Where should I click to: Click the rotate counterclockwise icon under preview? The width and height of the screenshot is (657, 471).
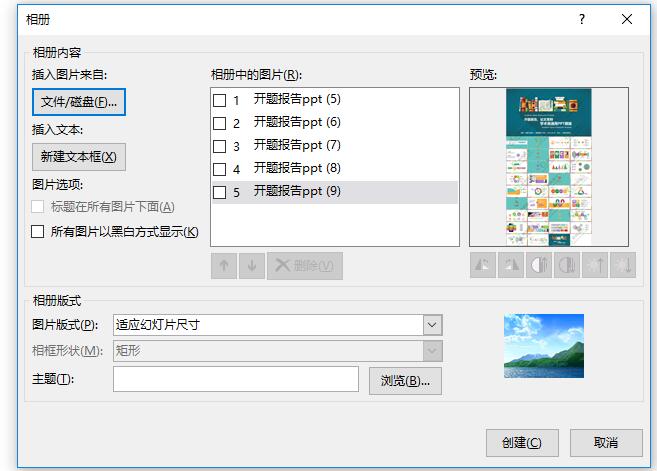(483, 265)
